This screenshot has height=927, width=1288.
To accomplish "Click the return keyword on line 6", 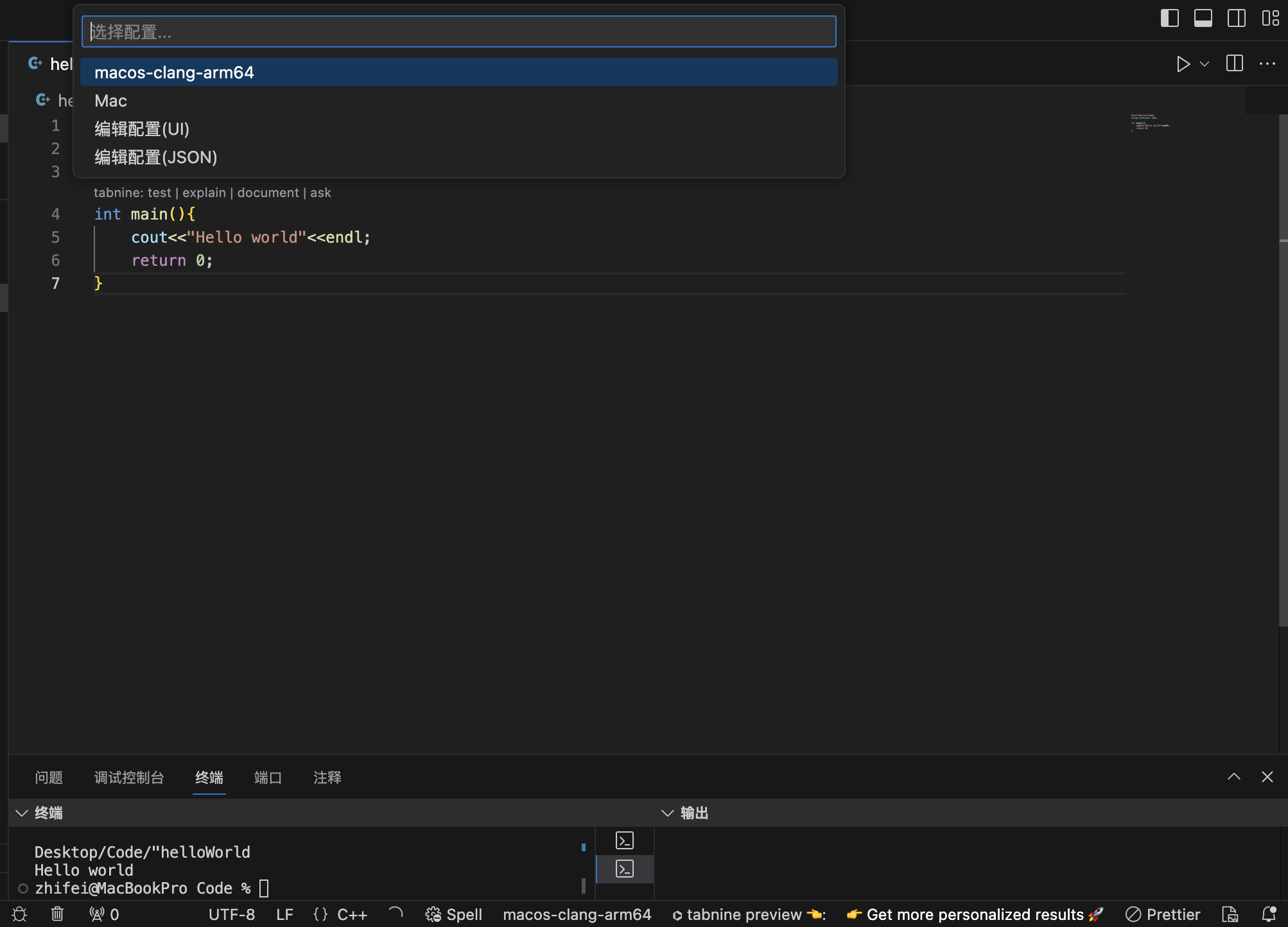I will coord(159,260).
